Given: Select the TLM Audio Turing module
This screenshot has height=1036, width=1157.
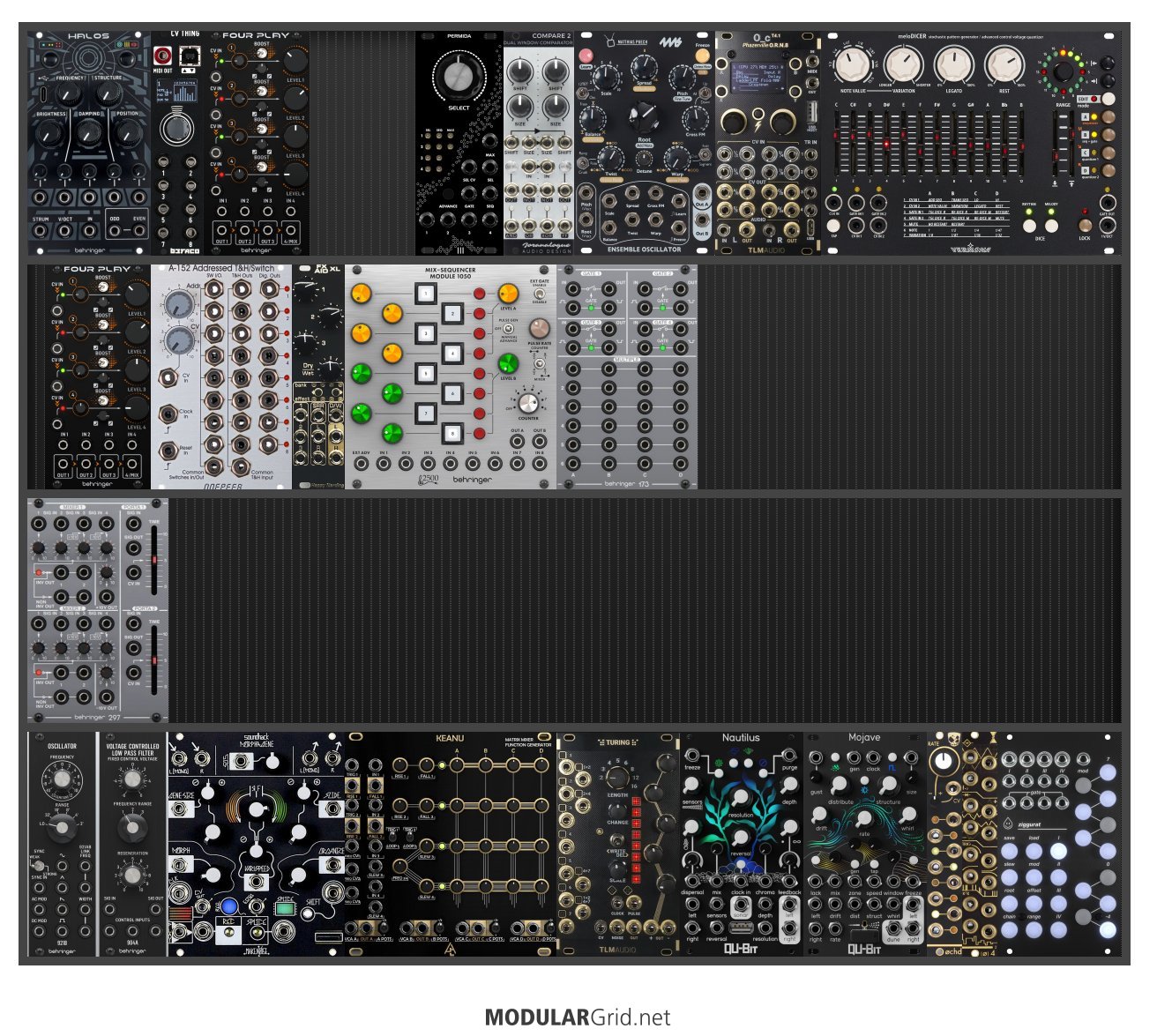Looking at the screenshot, I should (x=618, y=843).
